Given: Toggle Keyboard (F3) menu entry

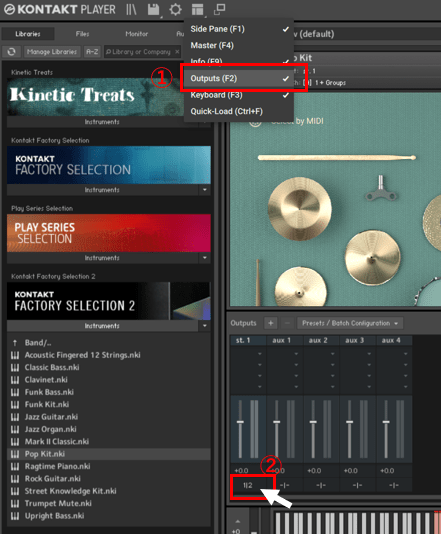Looking at the screenshot, I should tap(239, 95).
